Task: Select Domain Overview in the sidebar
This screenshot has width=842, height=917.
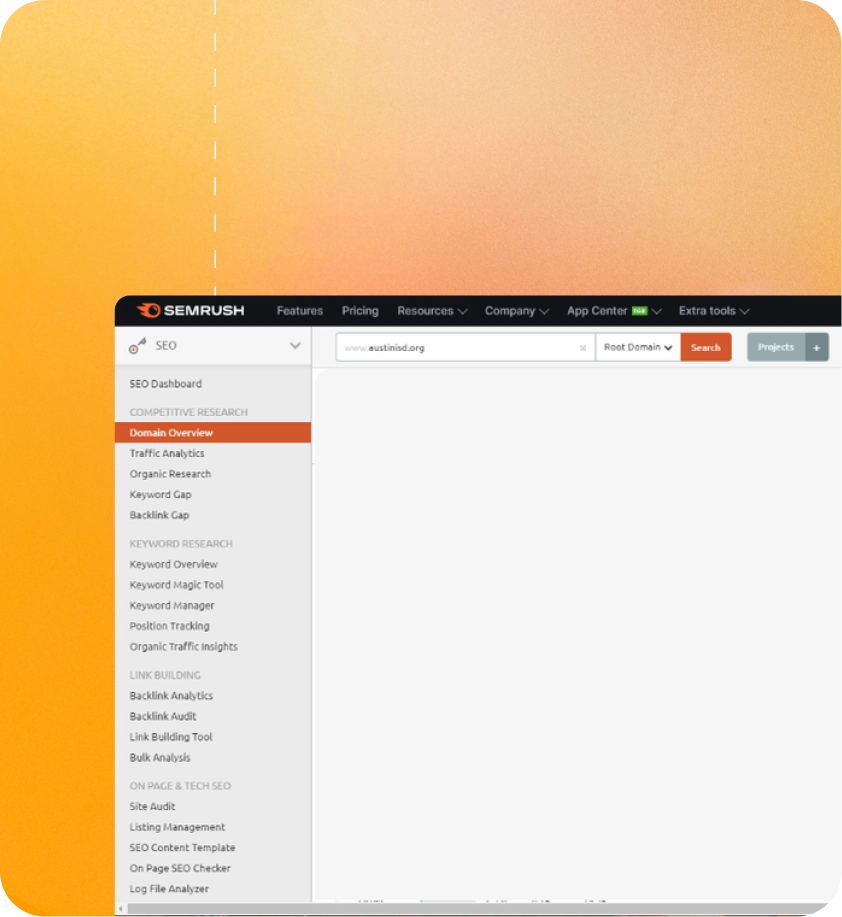Action: (171, 433)
